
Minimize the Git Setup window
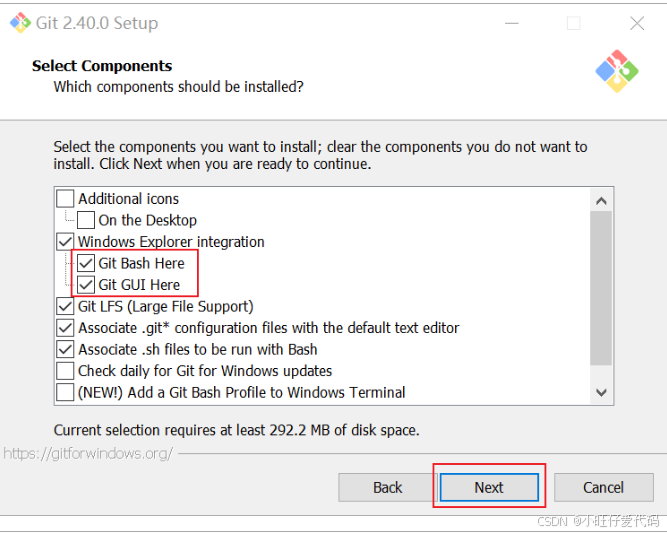[x=512, y=23]
